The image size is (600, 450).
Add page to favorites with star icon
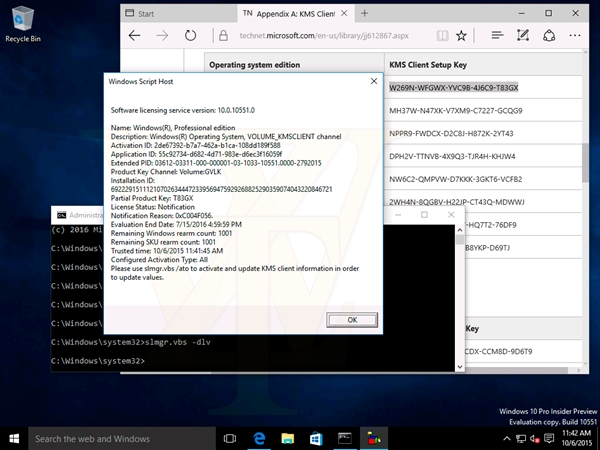pyautogui.click(x=460, y=35)
